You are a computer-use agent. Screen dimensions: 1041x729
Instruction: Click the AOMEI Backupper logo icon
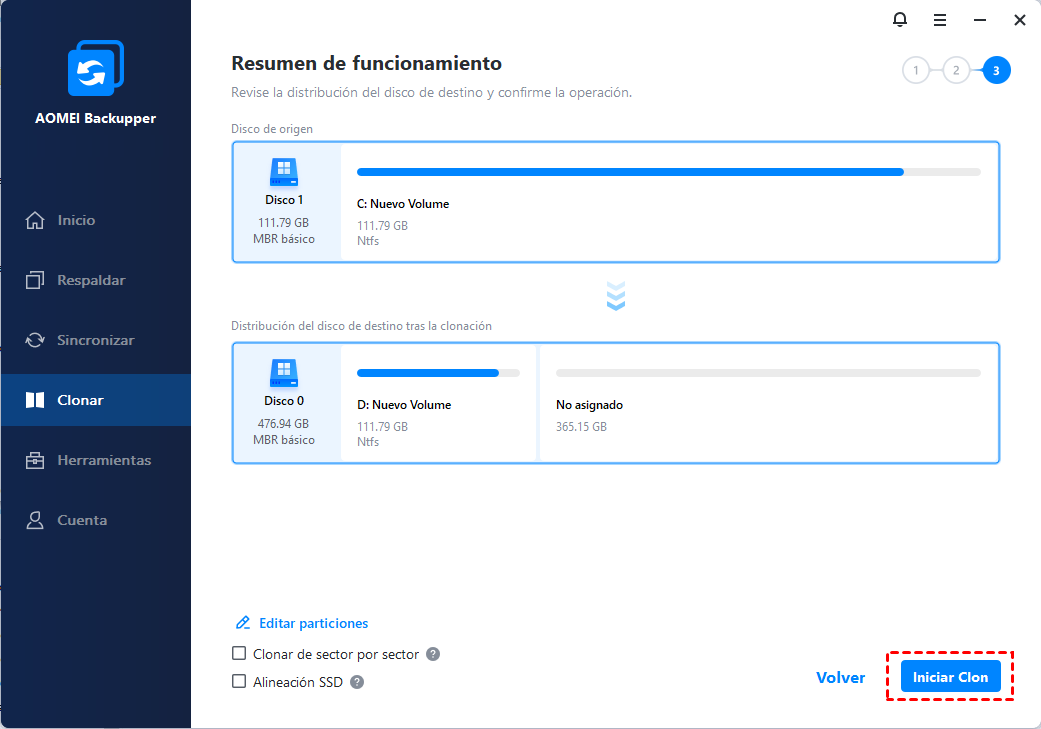[x=96, y=68]
